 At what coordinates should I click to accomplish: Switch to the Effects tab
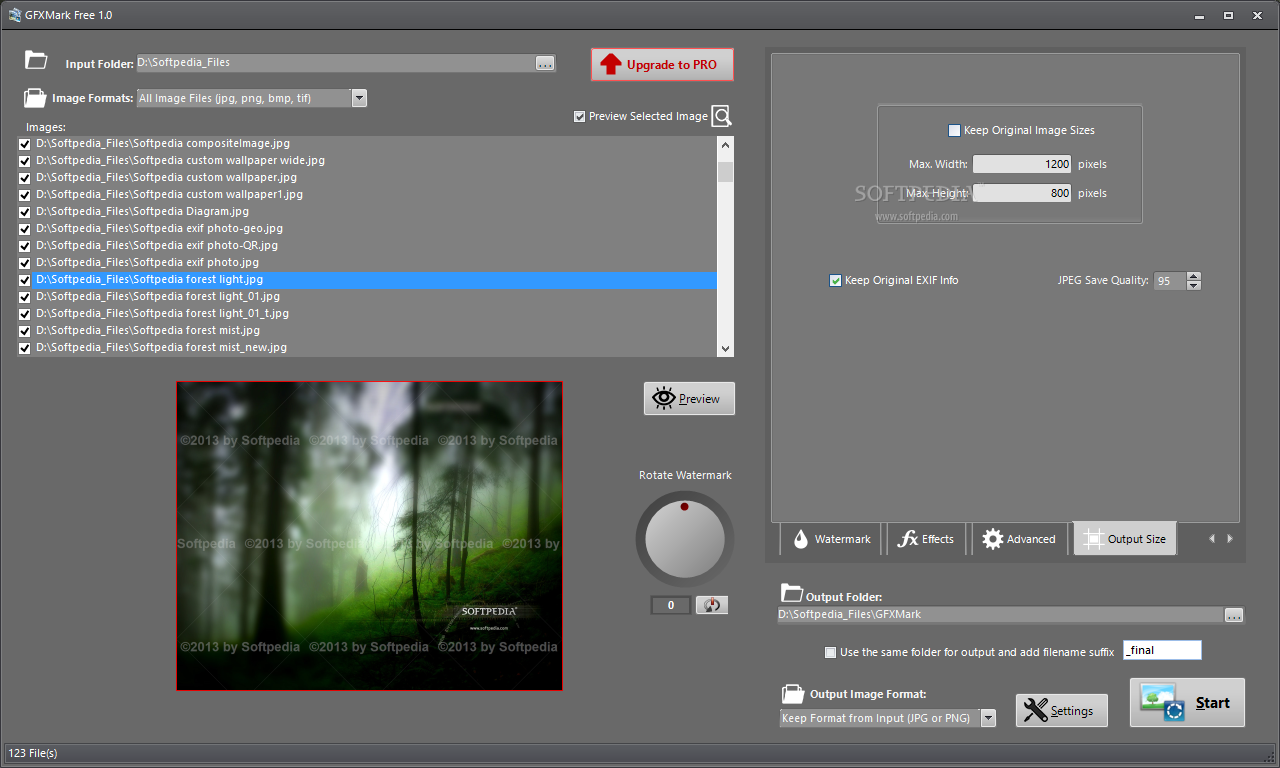coord(926,538)
